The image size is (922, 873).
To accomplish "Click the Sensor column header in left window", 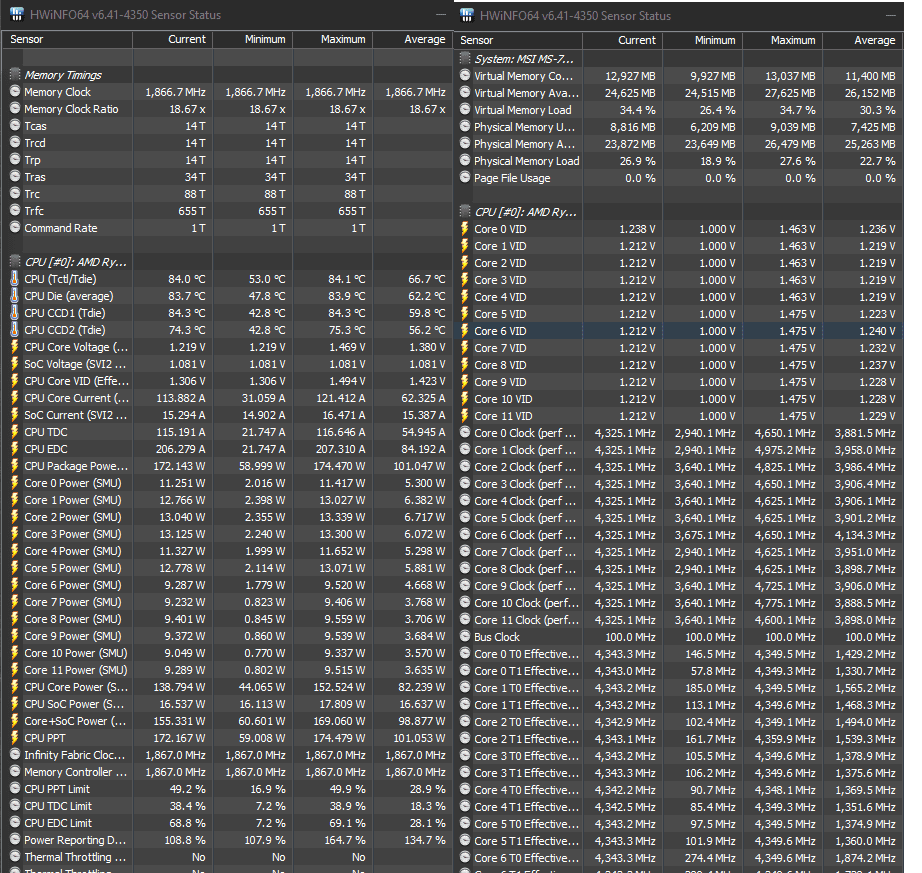I will click(x=68, y=39).
